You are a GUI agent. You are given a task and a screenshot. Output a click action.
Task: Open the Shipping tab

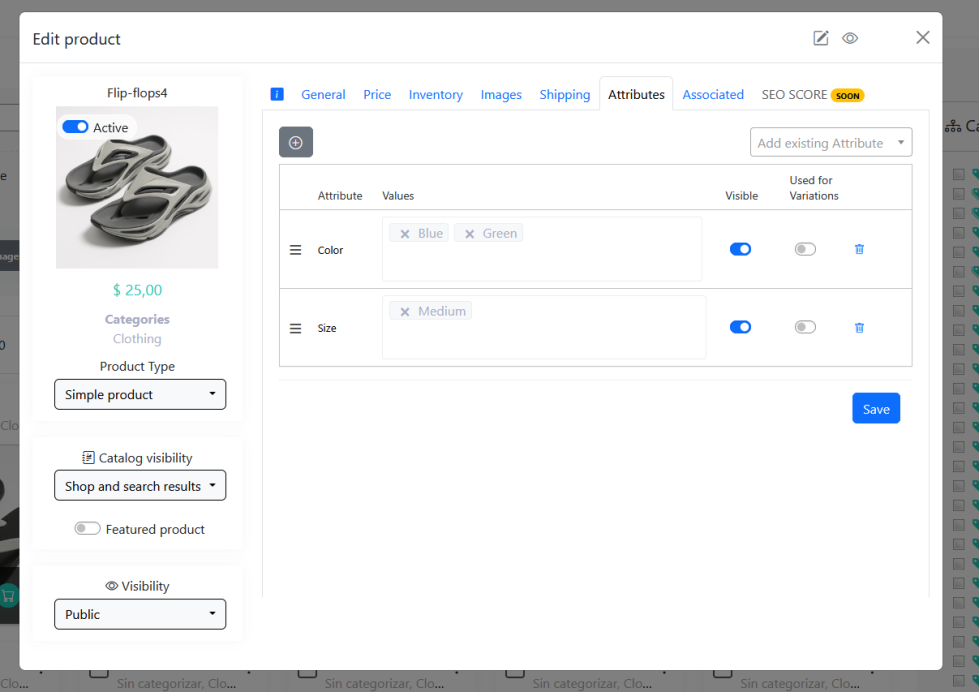pyautogui.click(x=564, y=95)
